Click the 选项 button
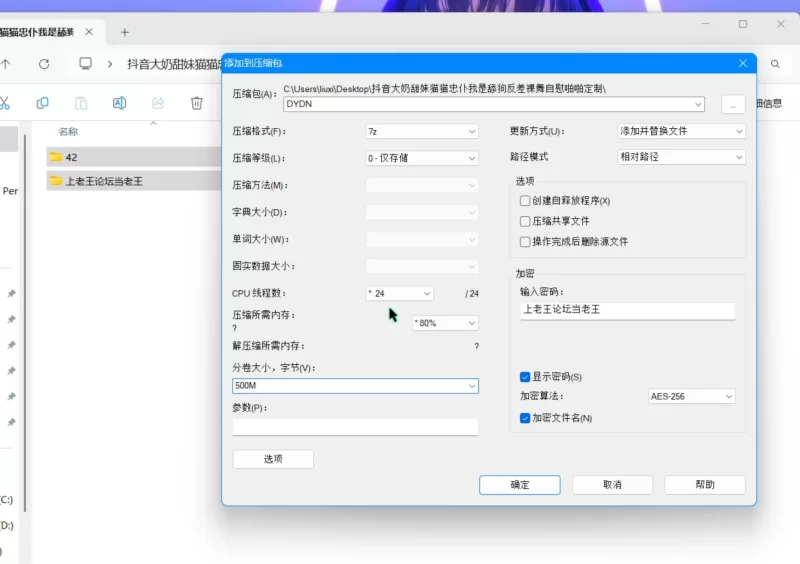 273,459
